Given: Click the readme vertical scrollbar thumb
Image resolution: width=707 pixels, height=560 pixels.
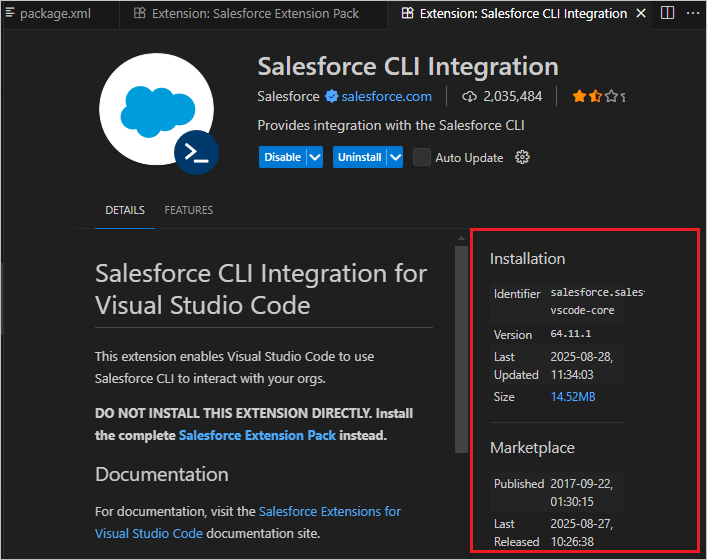Looking at the screenshot, I should point(461,349).
